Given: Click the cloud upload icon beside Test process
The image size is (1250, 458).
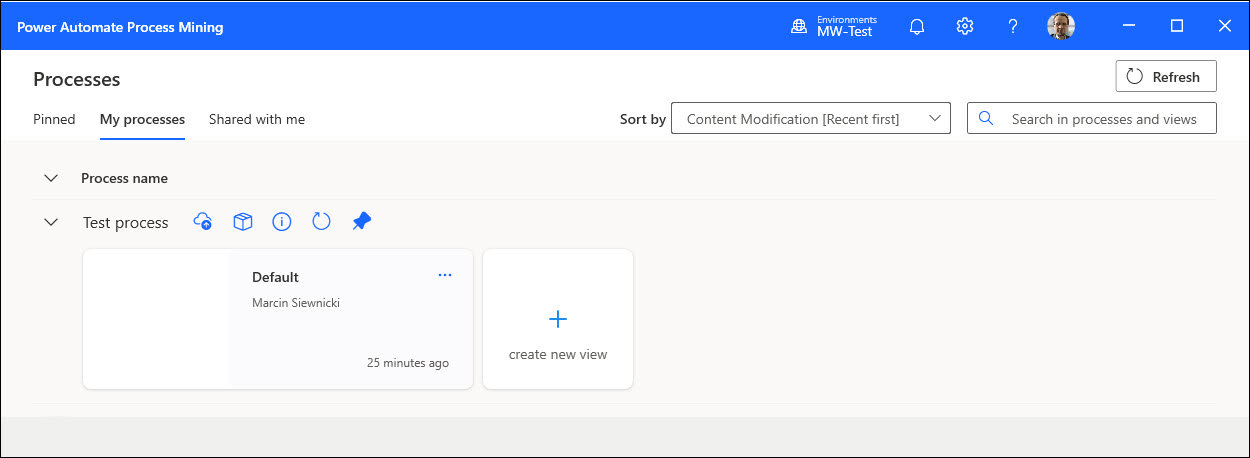Looking at the screenshot, I should point(203,222).
